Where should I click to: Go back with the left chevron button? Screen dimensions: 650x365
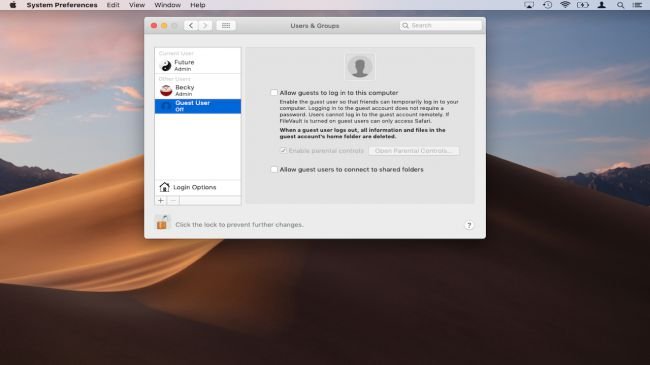click(x=191, y=25)
